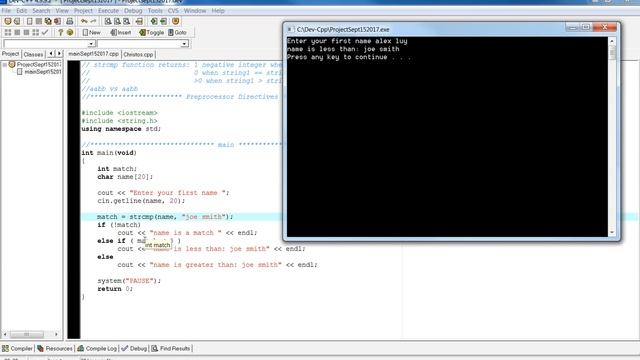This screenshot has height=360, width=640.
Task: Open the Find Results bottom tab
Action: pos(171,349)
